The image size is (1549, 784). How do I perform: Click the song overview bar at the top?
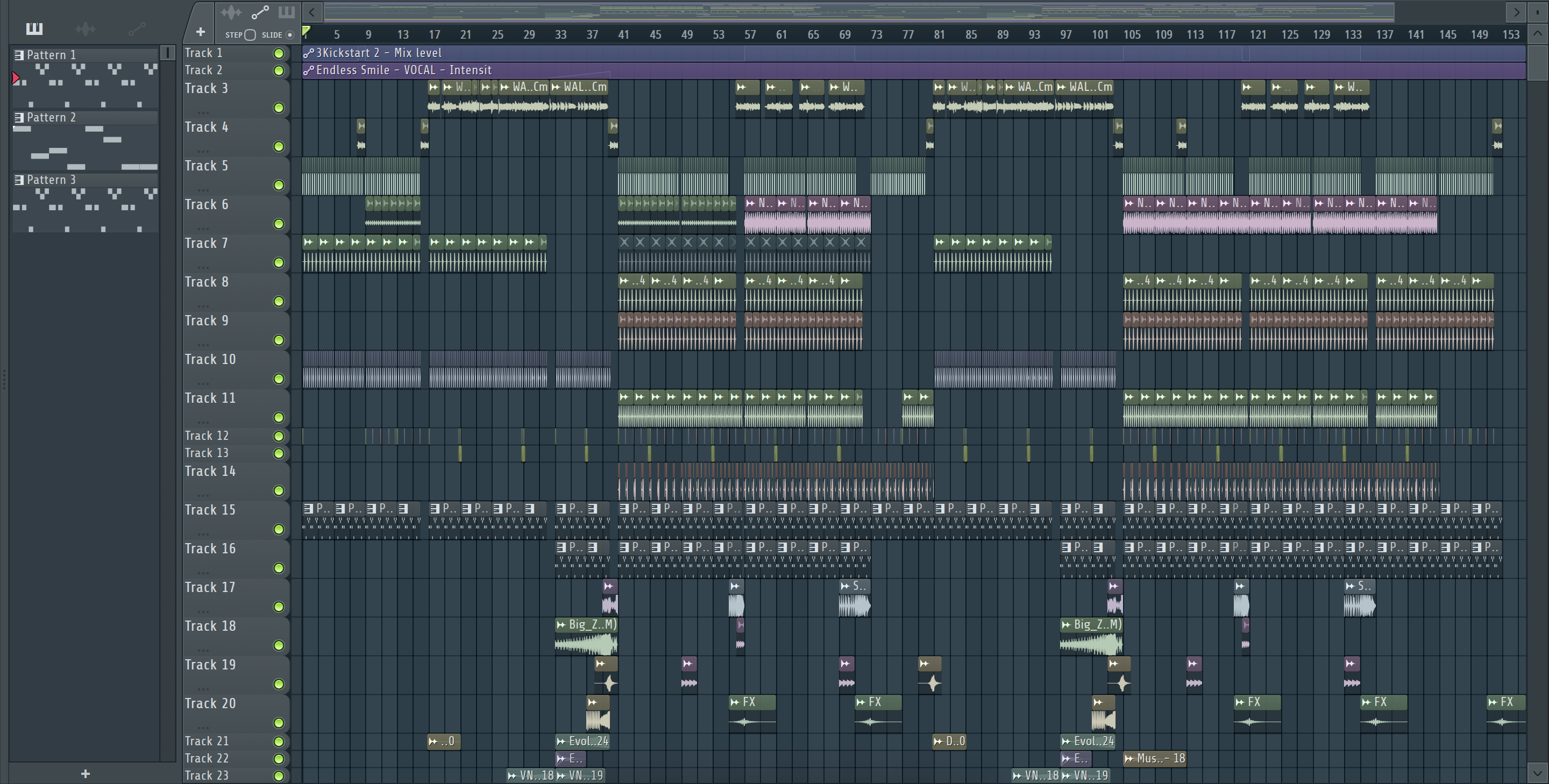click(x=859, y=12)
